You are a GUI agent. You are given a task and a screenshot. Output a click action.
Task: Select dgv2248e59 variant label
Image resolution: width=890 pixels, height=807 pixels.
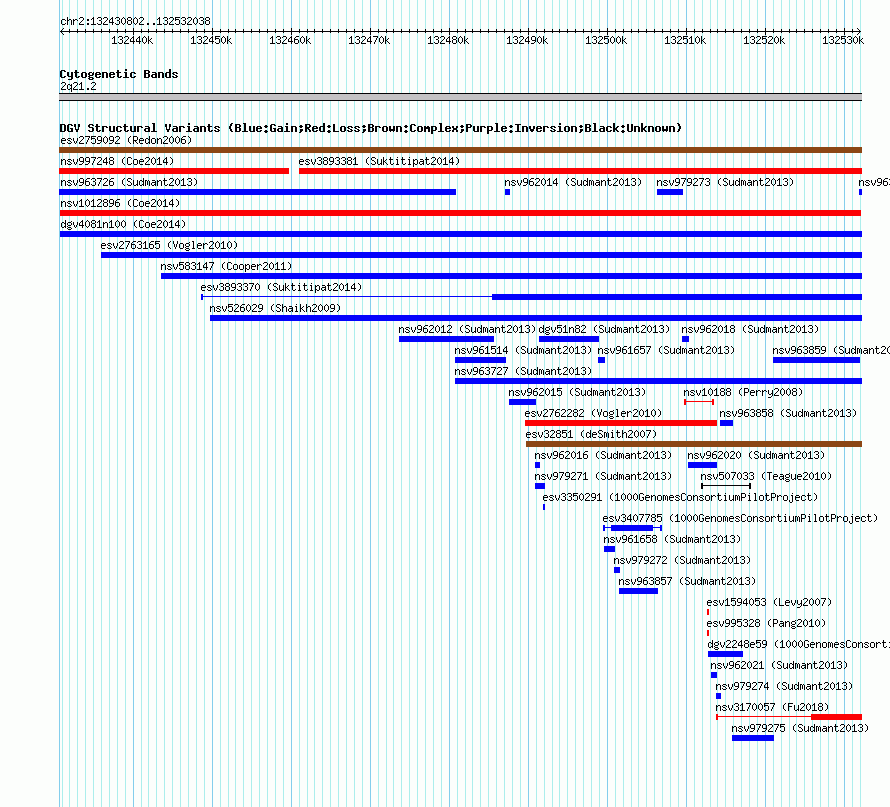[799, 644]
